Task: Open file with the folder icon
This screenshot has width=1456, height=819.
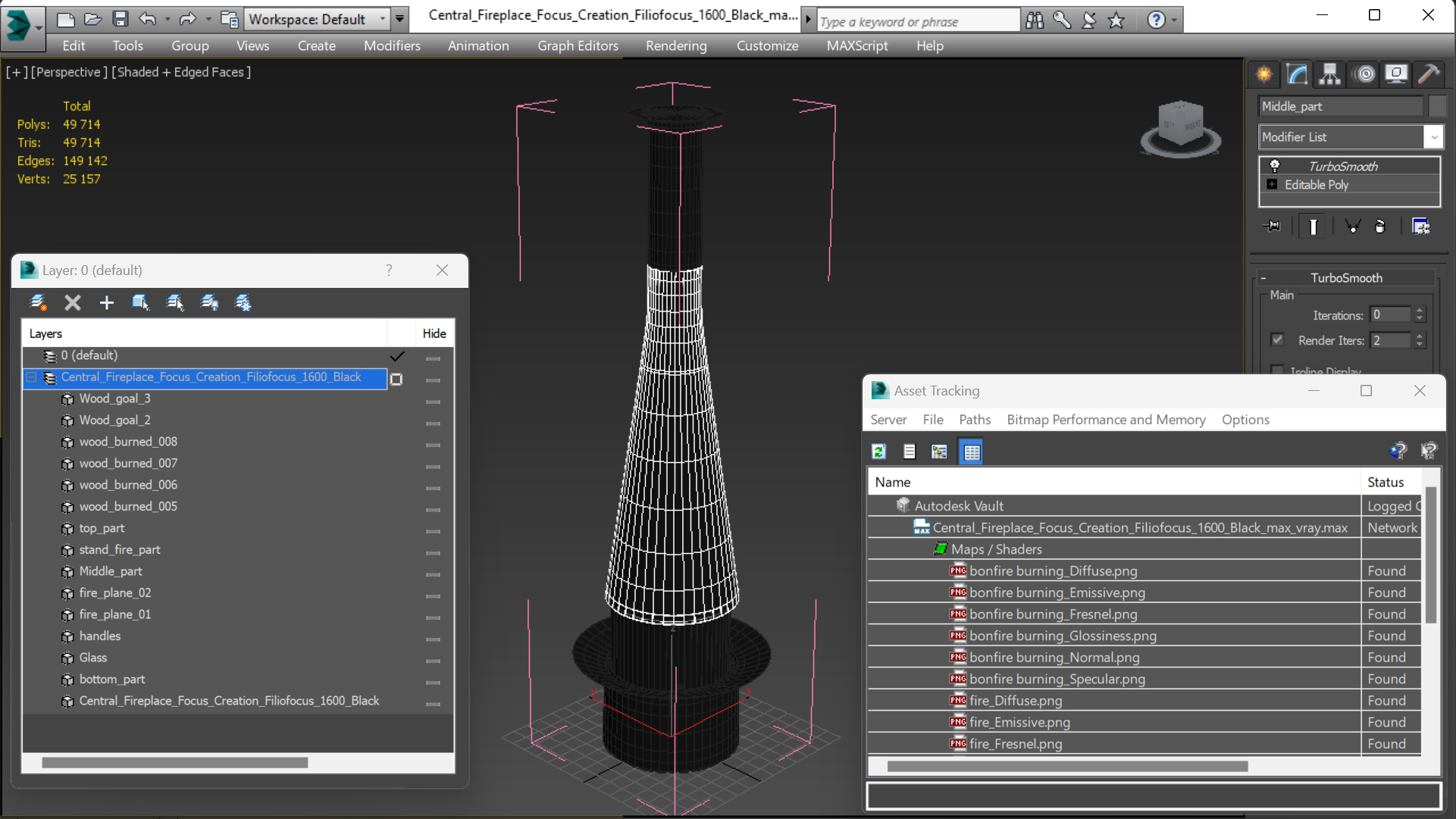Action: (x=92, y=19)
